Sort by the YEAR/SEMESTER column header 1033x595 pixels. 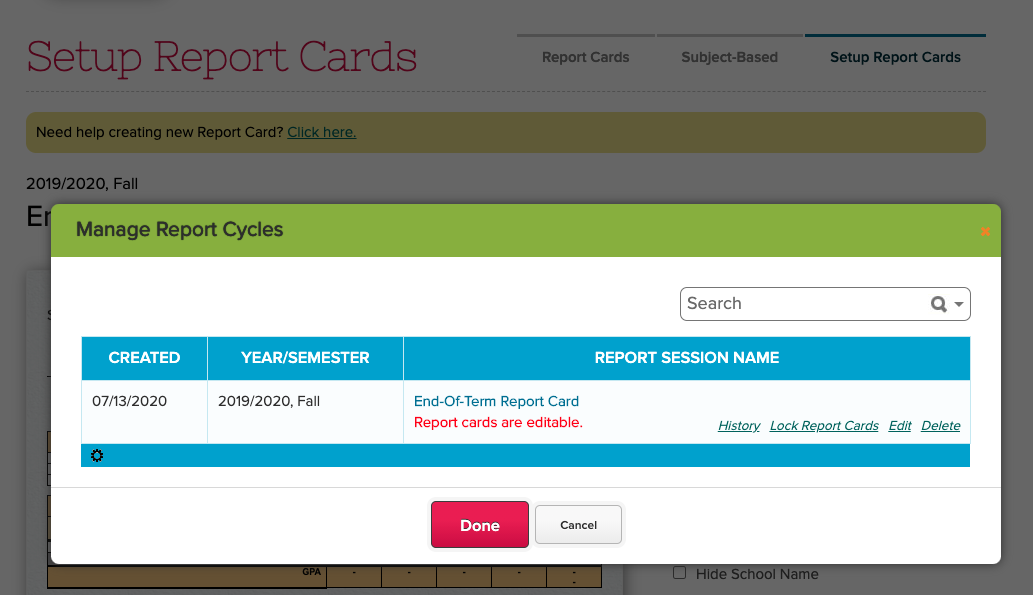coord(305,358)
